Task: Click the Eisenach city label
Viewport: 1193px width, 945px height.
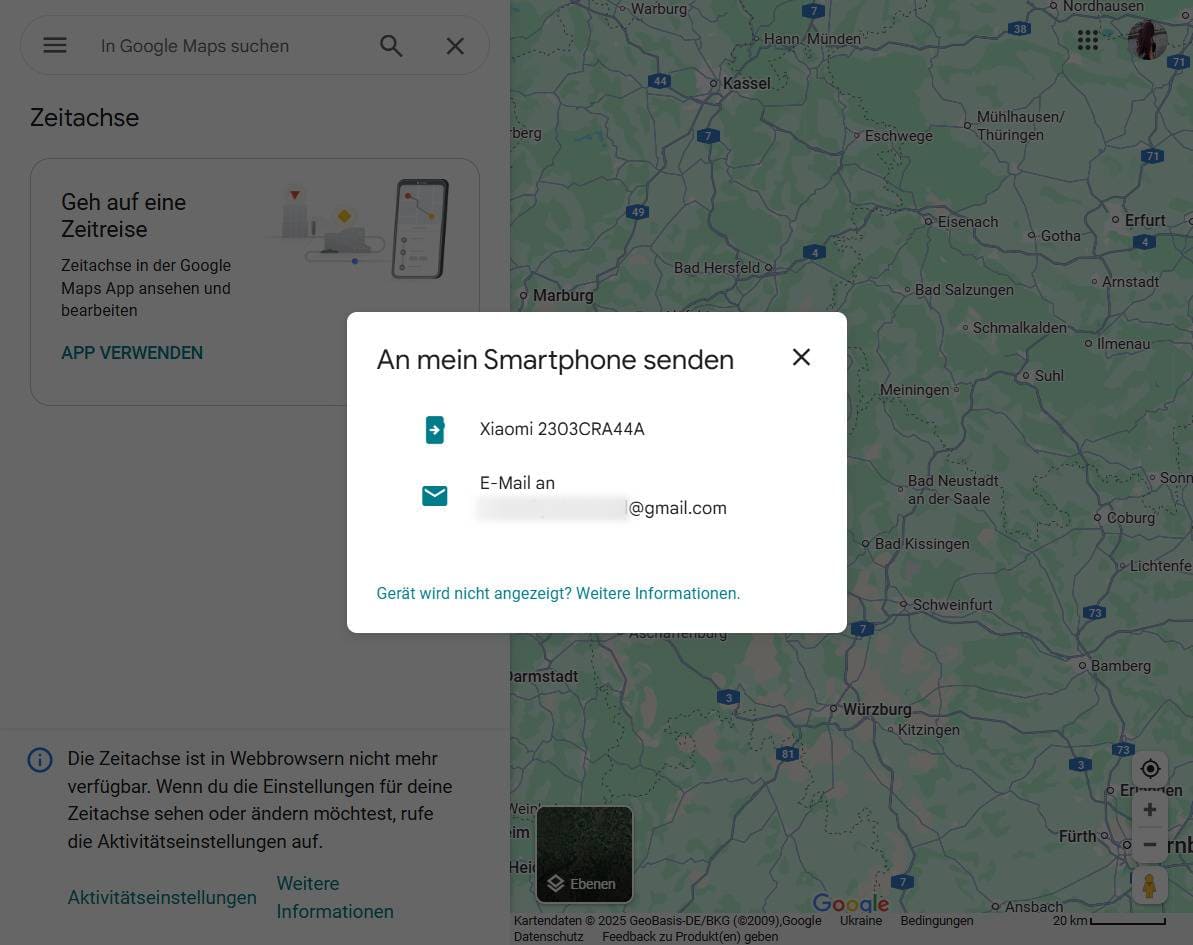Action: (968, 222)
